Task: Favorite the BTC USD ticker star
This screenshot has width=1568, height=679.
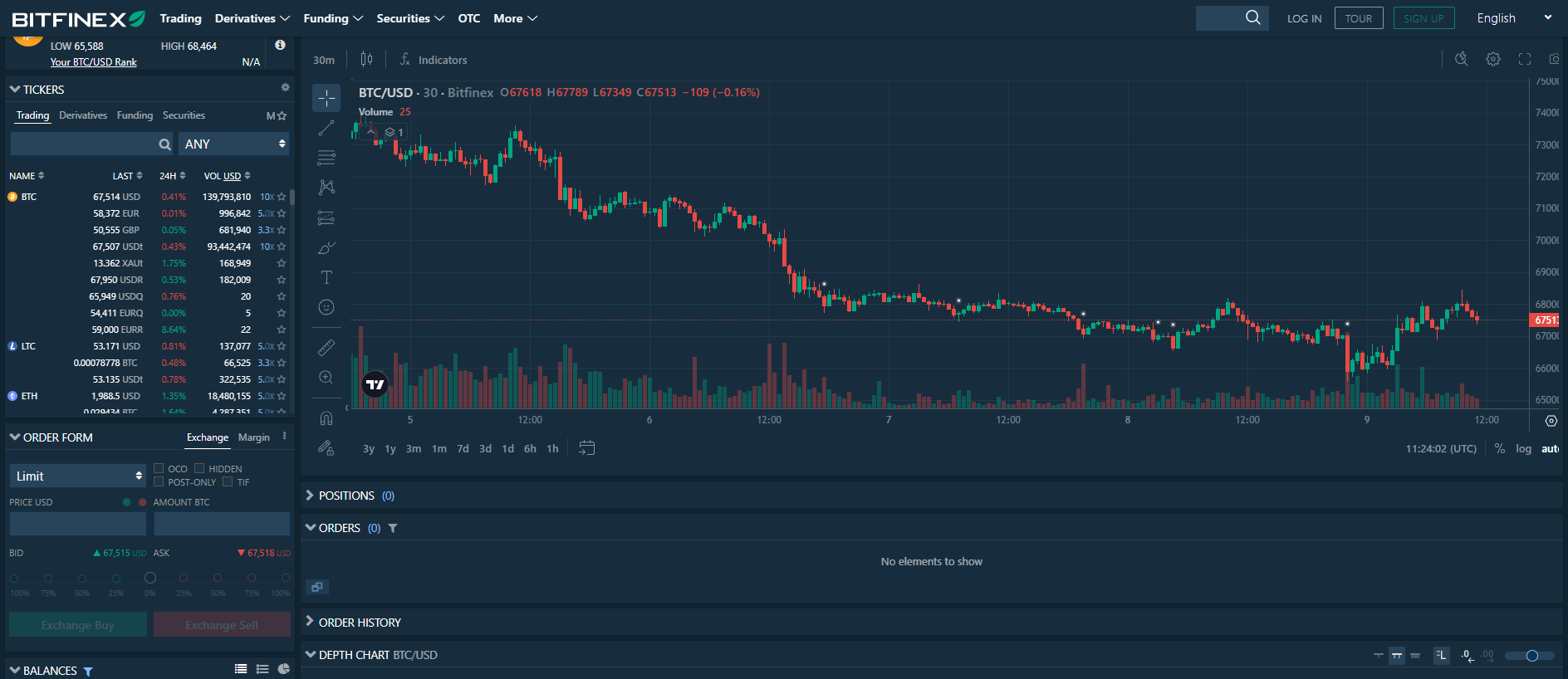Action: coord(282,197)
